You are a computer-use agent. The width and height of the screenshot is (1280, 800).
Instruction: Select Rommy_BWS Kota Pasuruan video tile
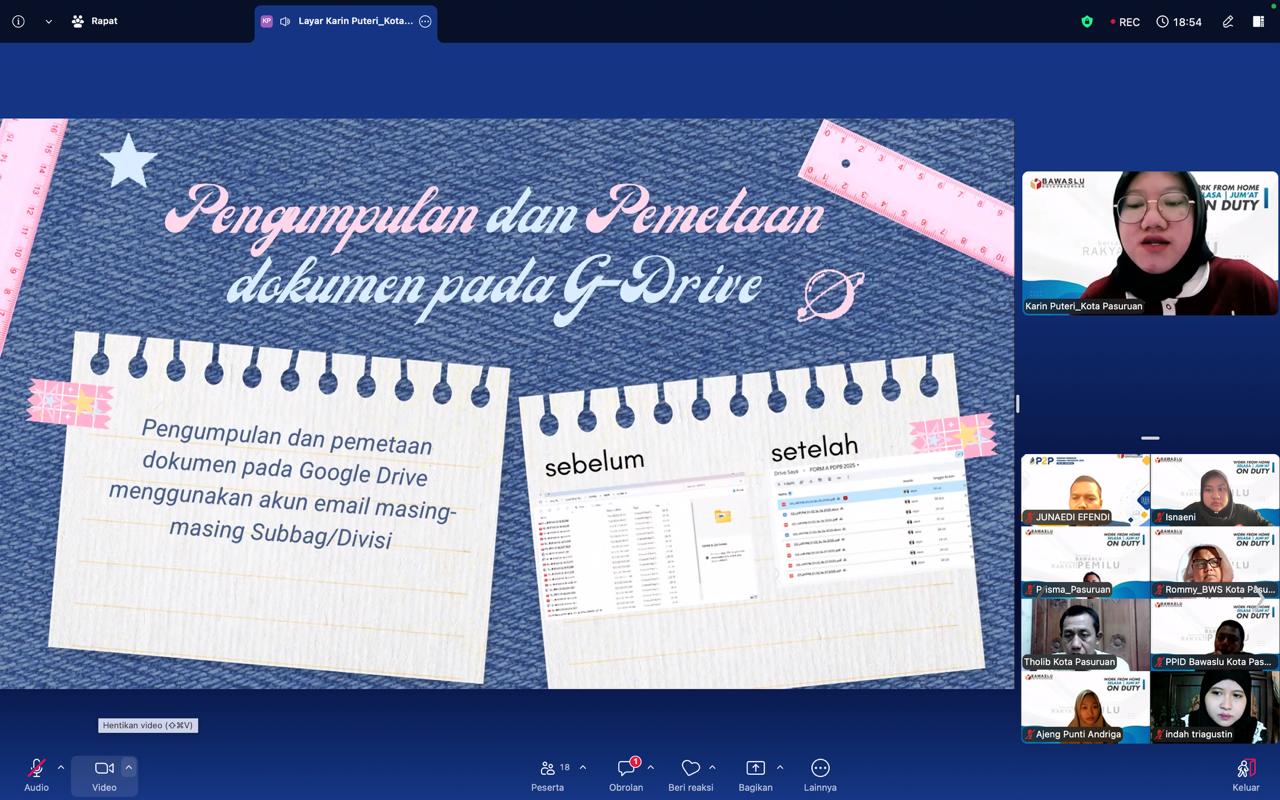point(1214,562)
